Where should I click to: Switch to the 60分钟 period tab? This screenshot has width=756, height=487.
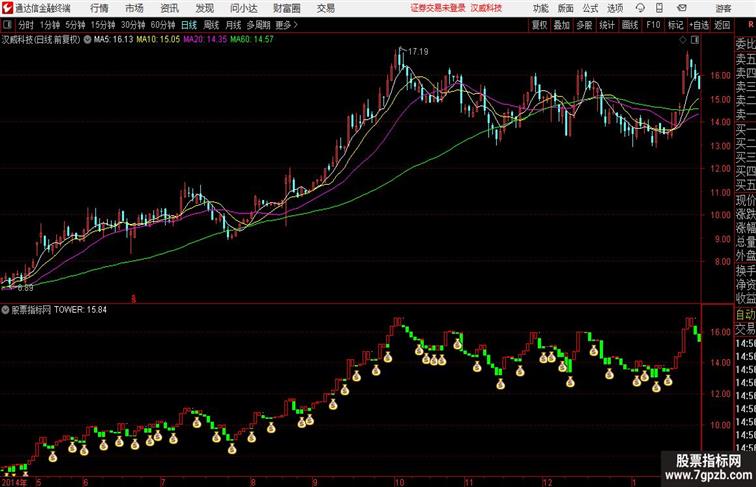(x=163, y=25)
